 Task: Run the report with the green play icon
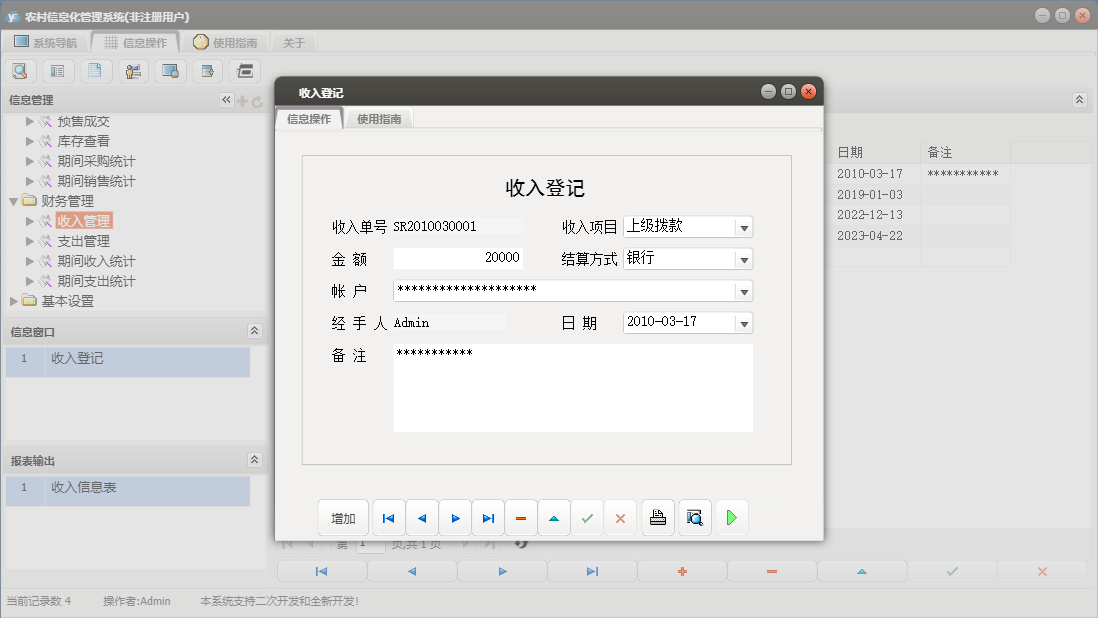pos(732,517)
